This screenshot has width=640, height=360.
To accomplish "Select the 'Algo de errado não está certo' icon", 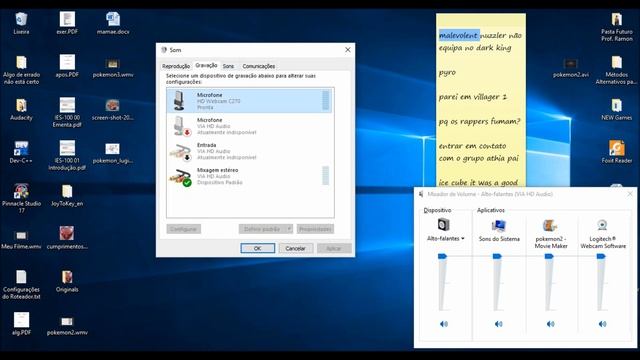I will 21,70.
